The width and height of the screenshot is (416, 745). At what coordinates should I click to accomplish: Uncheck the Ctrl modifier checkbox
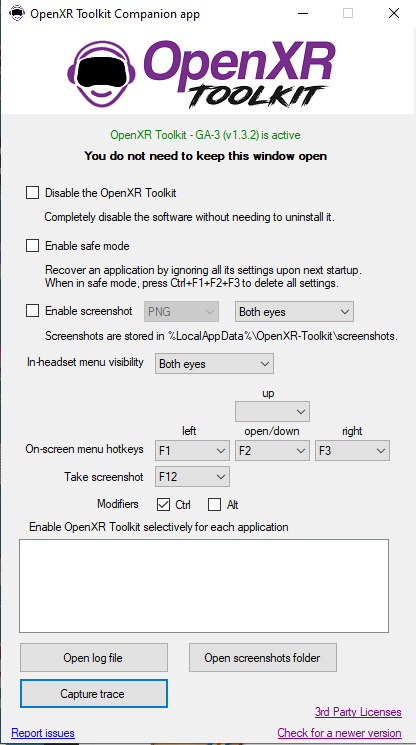point(163,505)
